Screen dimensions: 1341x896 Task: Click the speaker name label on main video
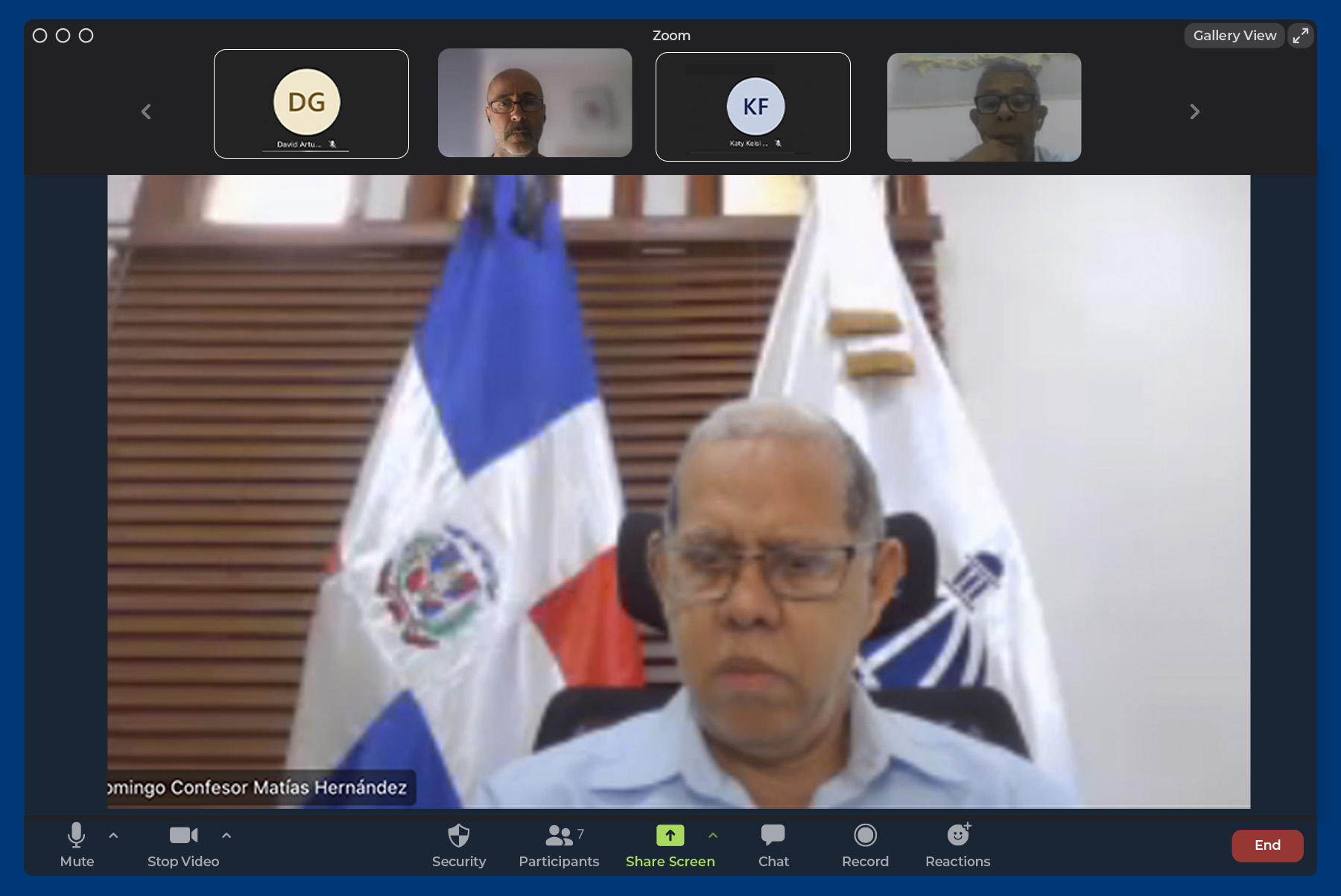259,787
